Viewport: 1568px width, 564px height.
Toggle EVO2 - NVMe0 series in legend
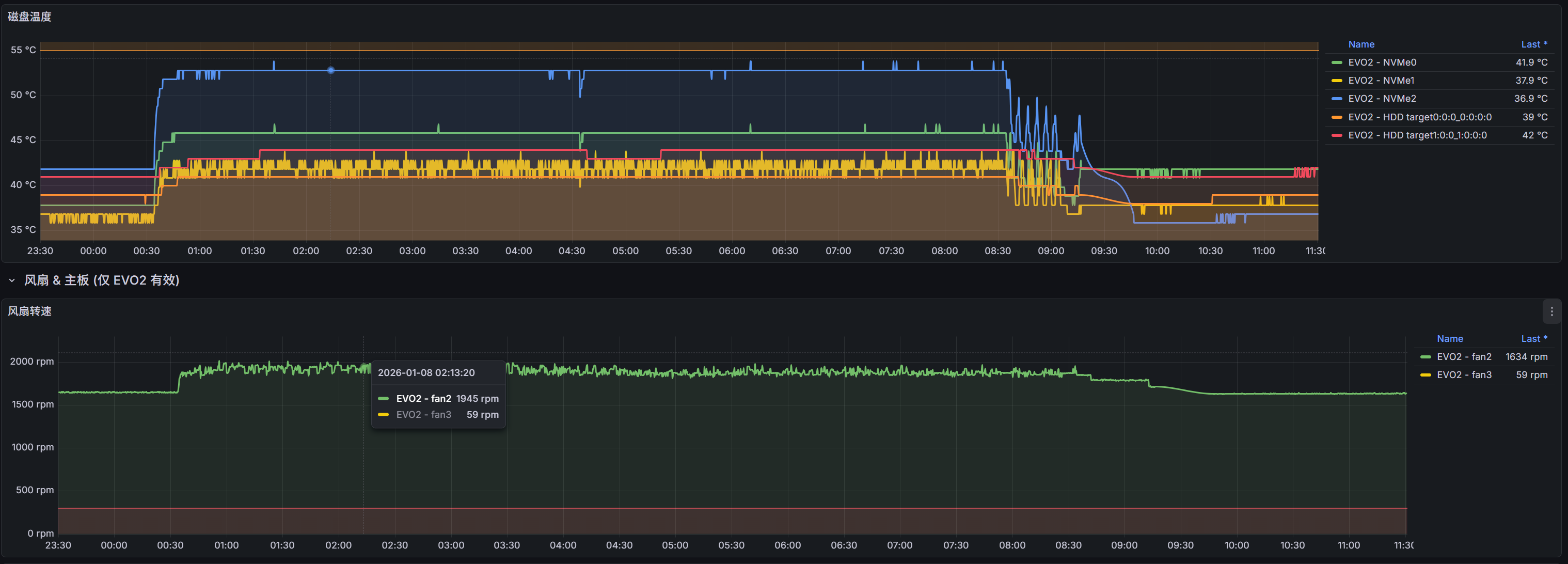pyautogui.click(x=1382, y=62)
